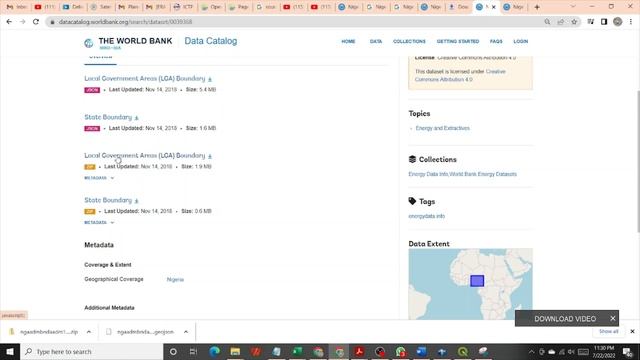640x360 pixels.
Task: Download the ZIP State Boundary file
Action: tap(137, 200)
